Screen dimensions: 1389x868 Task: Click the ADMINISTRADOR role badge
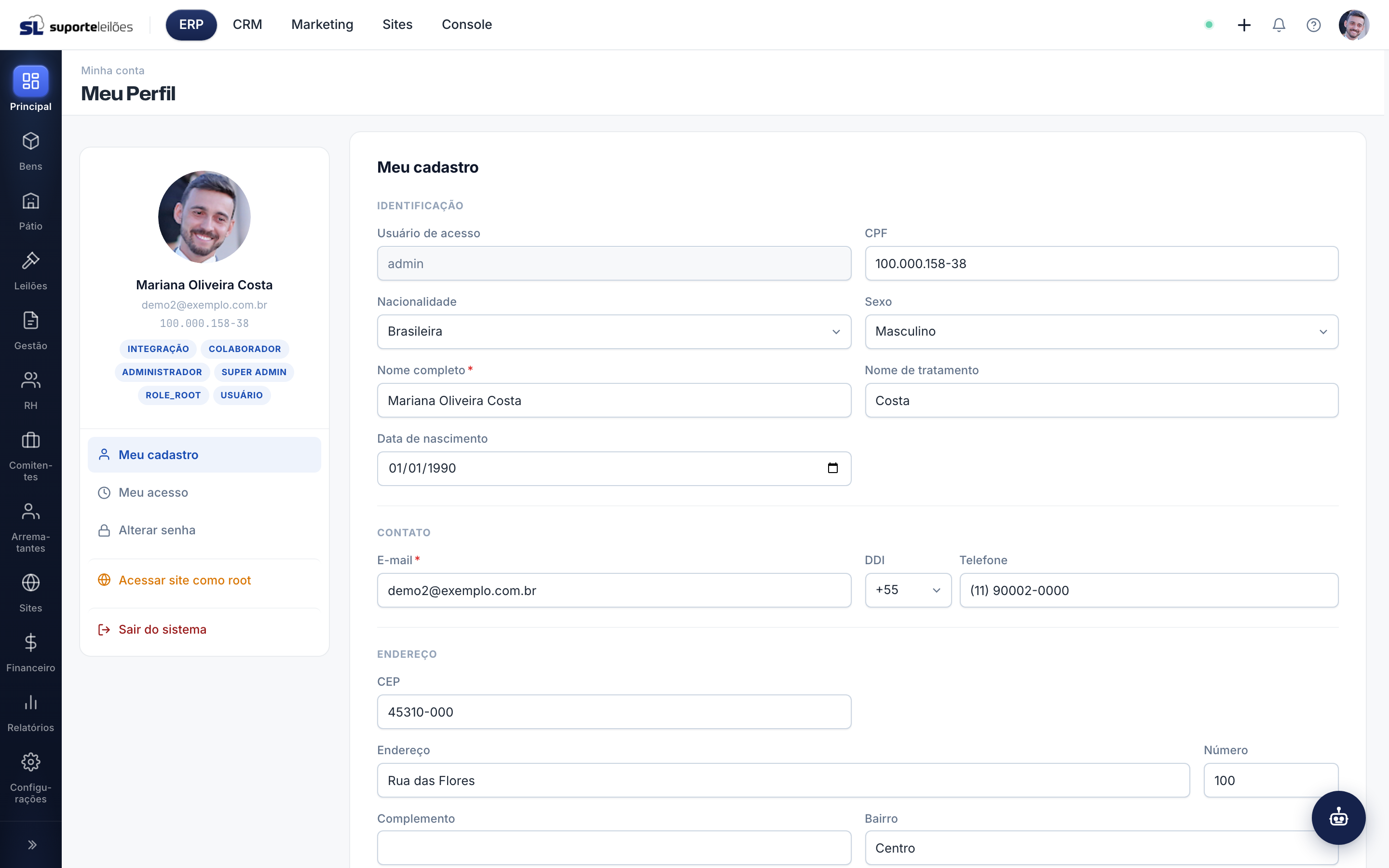162,372
